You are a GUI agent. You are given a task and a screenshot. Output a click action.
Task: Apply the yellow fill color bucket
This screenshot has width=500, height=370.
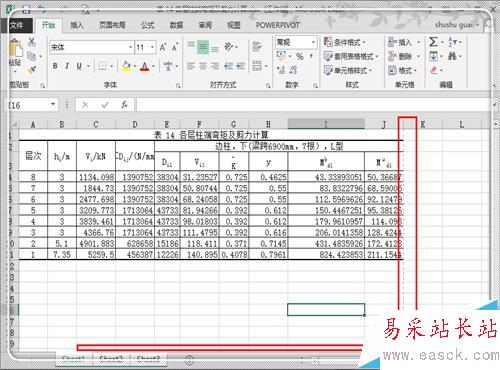pyautogui.click(x=126, y=66)
